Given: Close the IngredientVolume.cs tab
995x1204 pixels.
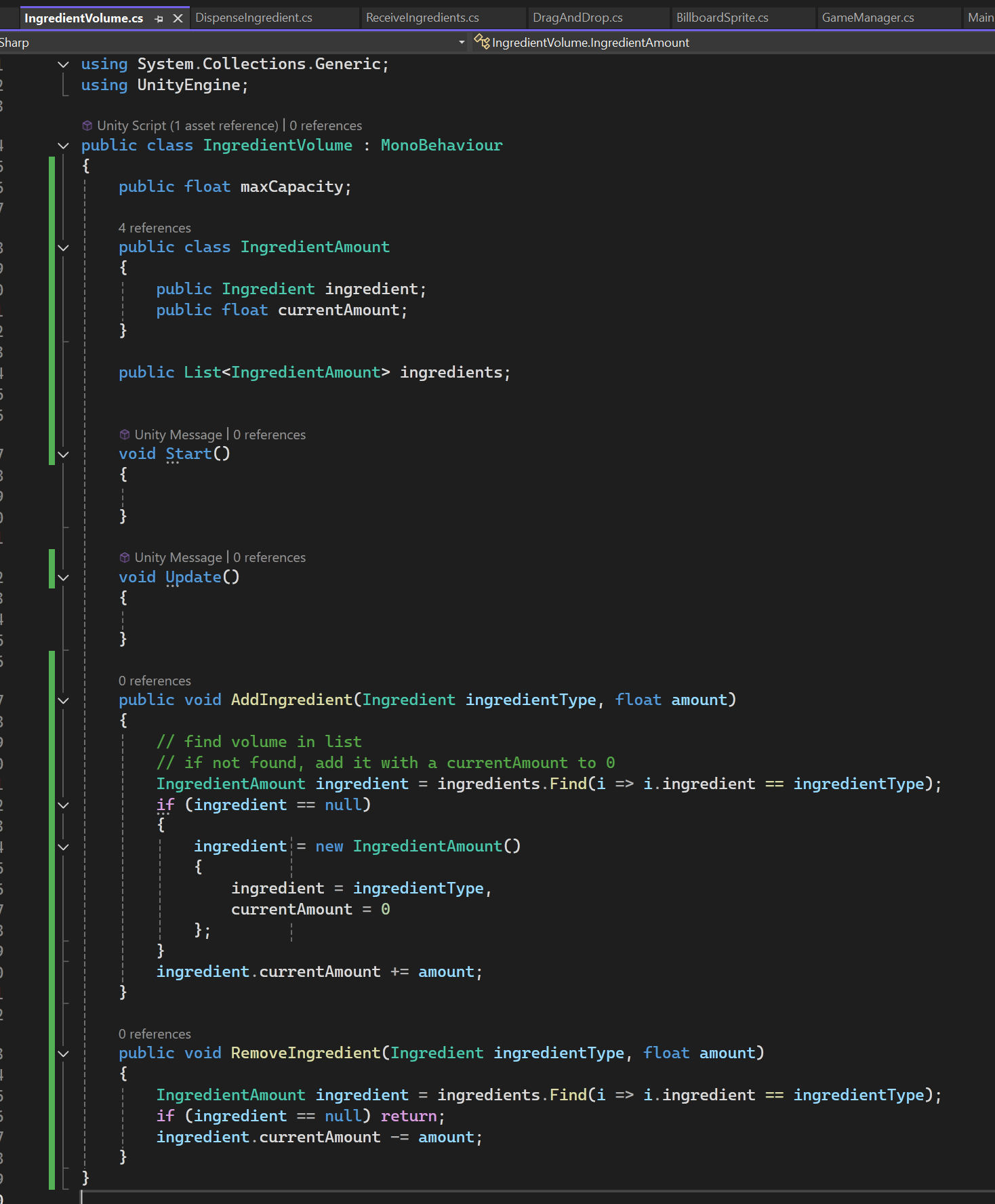Looking at the screenshot, I should pos(178,18).
